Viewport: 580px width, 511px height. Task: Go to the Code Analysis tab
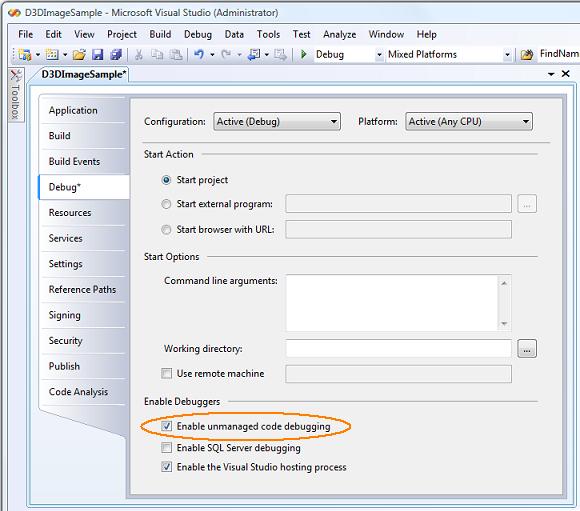pos(78,391)
